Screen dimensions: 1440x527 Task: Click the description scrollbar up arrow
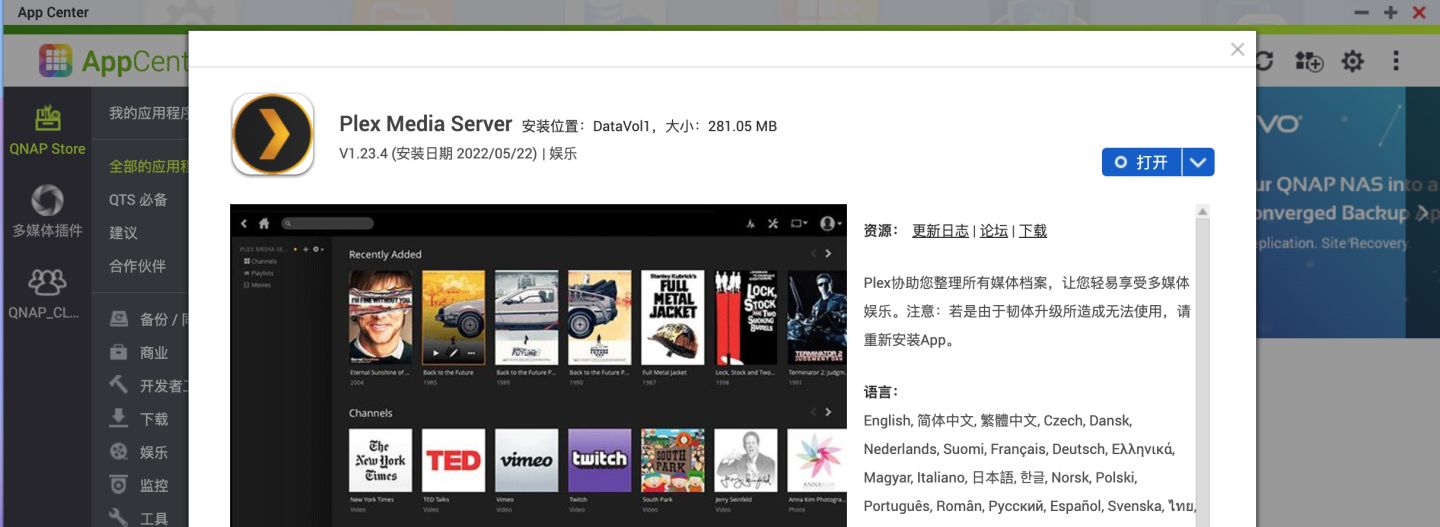1202,212
